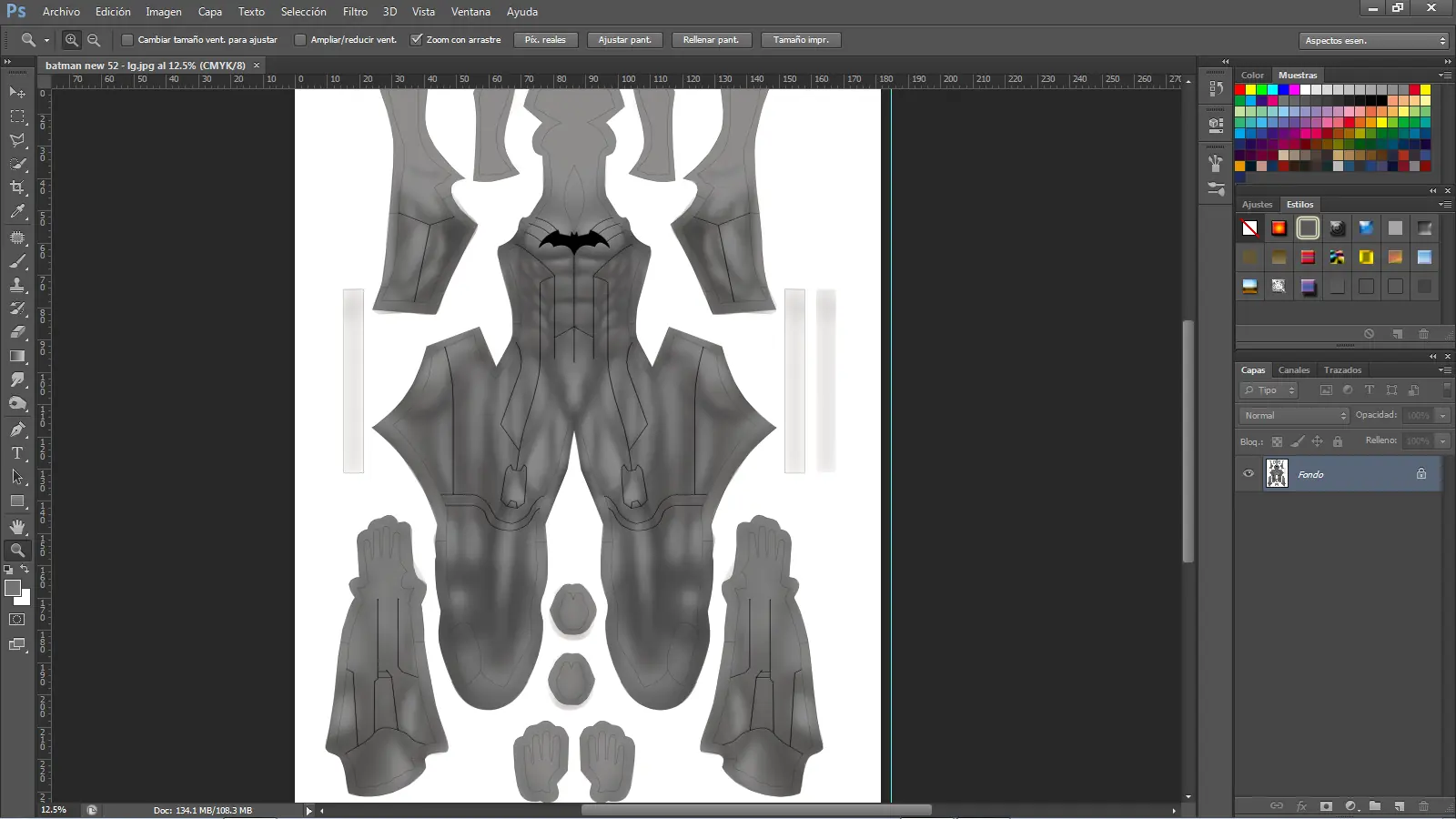Select the Smudge tool
This screenshot has width=1456, height=819.
(x=17, y=379)
